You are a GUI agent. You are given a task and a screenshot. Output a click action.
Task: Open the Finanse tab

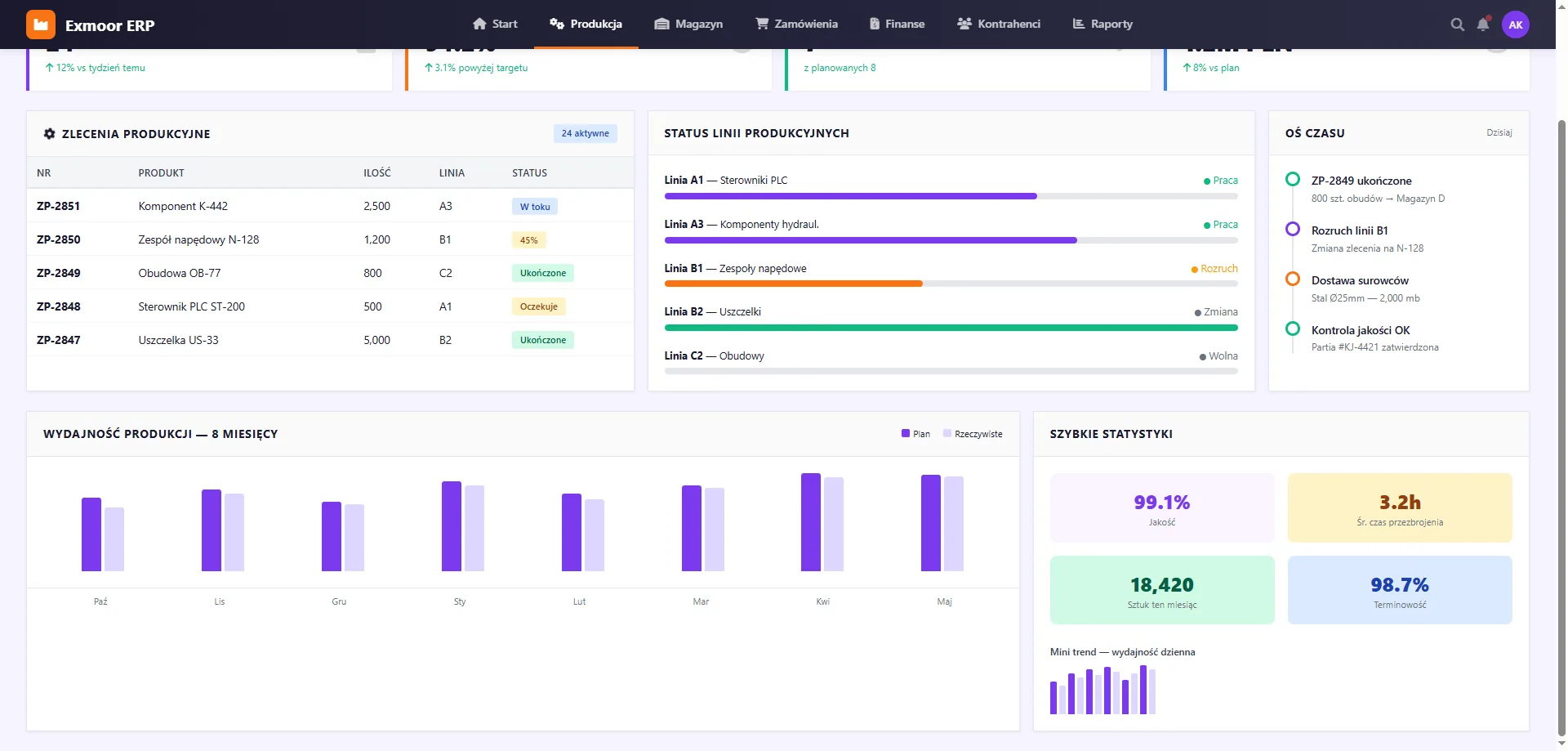(897, 24)
